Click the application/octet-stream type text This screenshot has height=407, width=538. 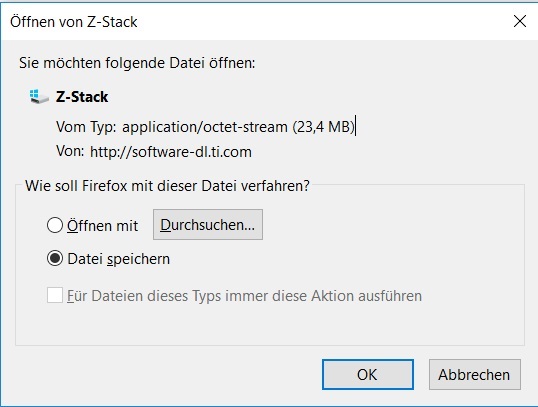[x=205, y=127]
